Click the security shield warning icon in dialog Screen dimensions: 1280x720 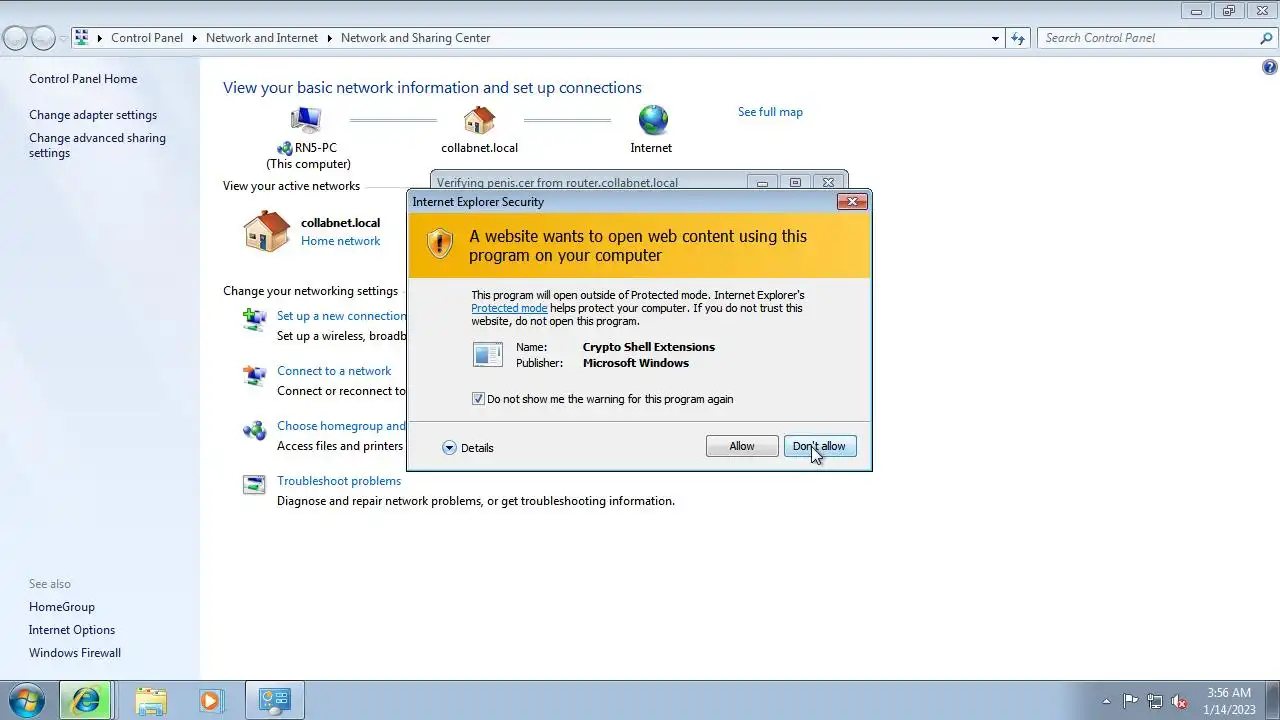(x=440, y=244)
